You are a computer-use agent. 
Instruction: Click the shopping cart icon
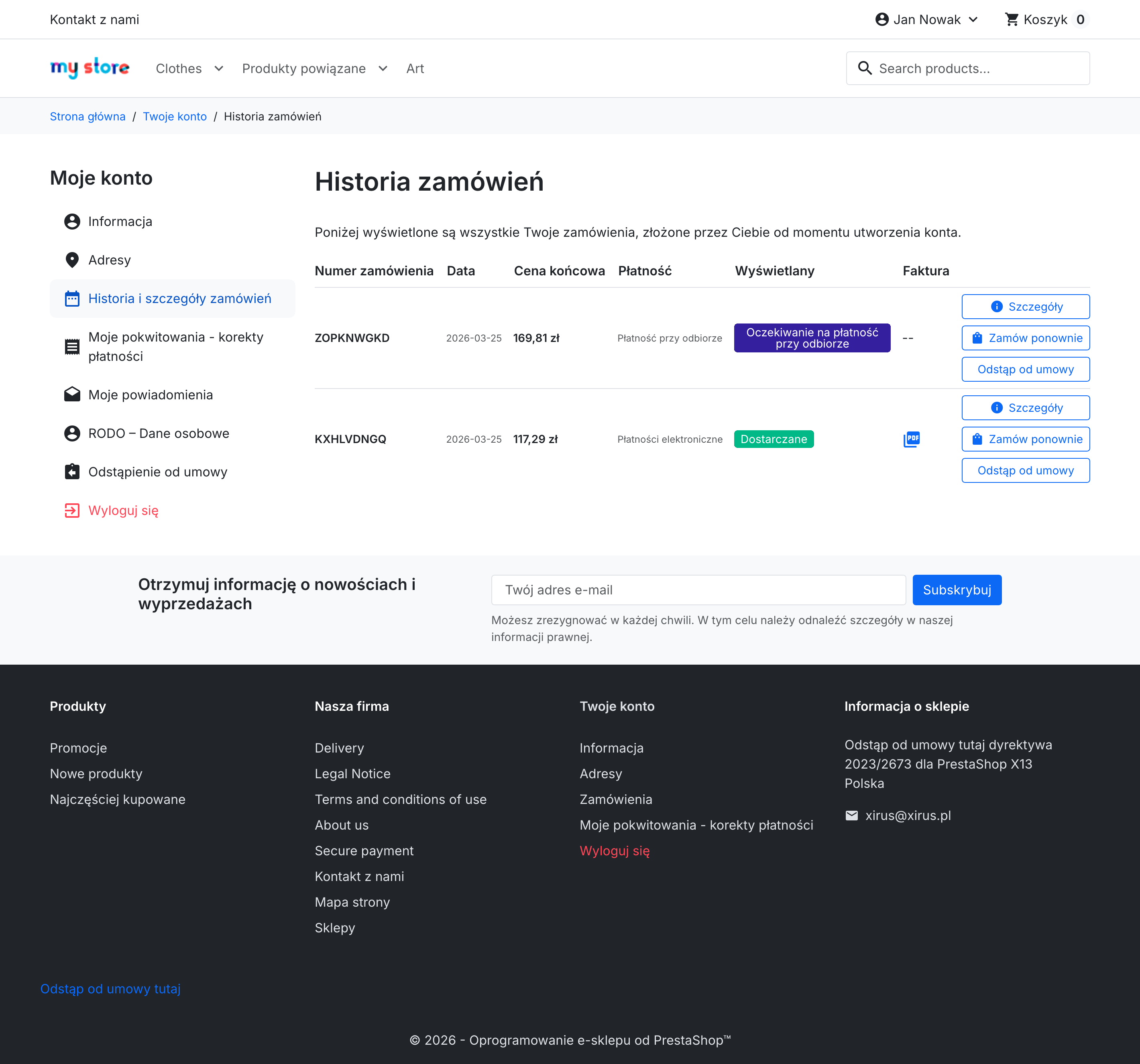[x=1012, y=20]
